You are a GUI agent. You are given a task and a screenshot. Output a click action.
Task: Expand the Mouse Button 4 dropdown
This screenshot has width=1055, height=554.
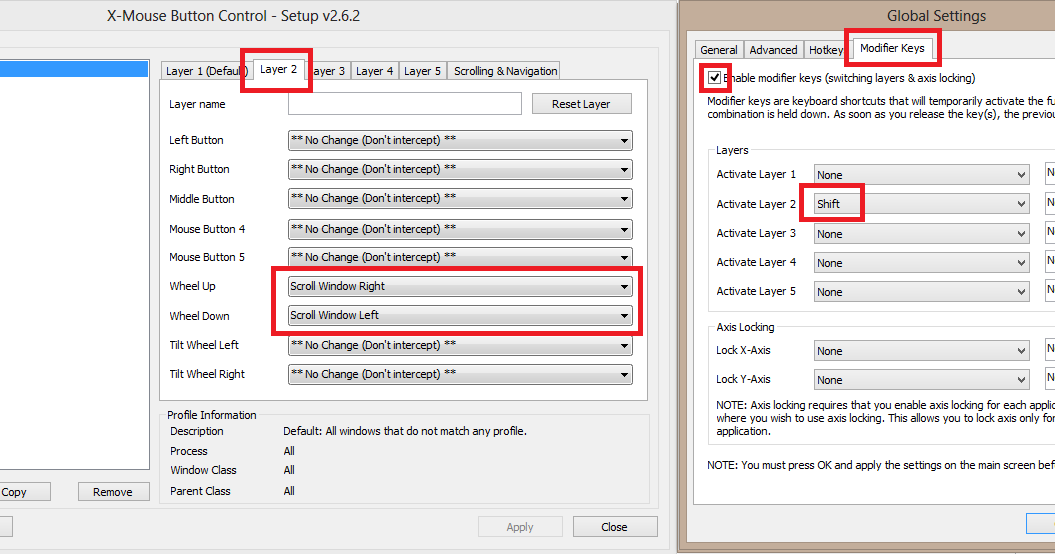pyautogui.click(x=460, y=229)
